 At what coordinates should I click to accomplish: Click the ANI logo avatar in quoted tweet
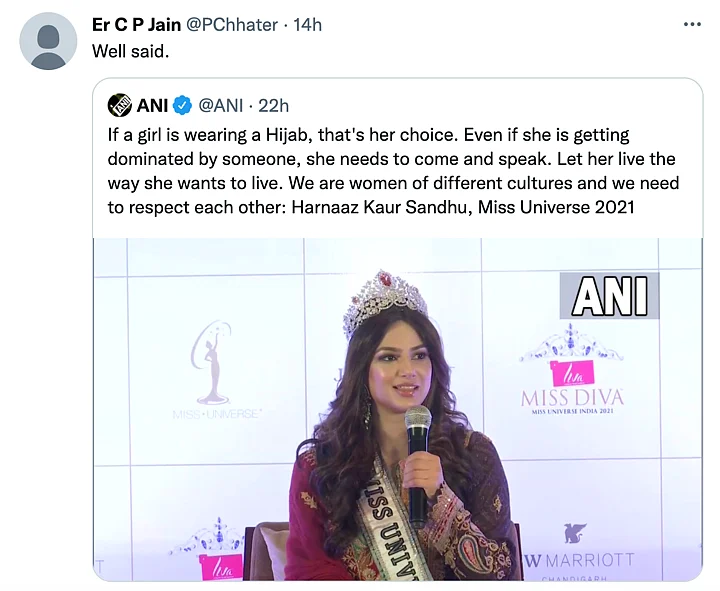pos(120,104)
